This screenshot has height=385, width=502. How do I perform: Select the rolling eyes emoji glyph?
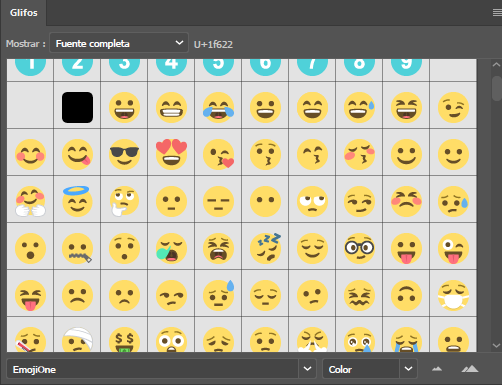click(312, 201)
